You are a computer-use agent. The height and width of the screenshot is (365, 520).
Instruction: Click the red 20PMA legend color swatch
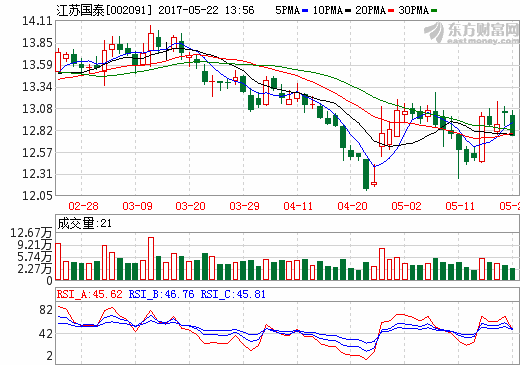tap(391, 11)
